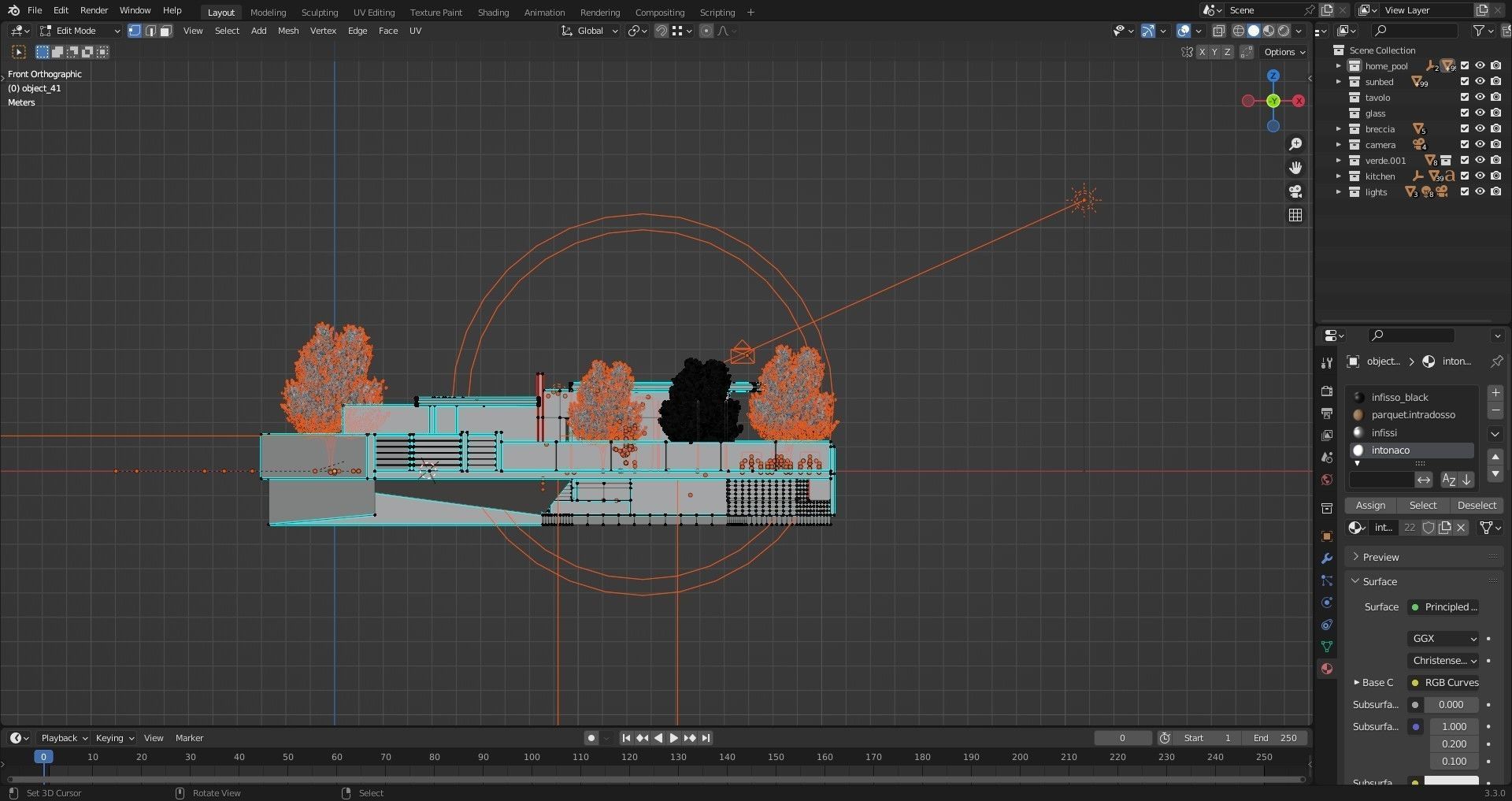Screen dimensions: 1512x801
Task: Select vertex select mode icon
Action: (135, 31)
